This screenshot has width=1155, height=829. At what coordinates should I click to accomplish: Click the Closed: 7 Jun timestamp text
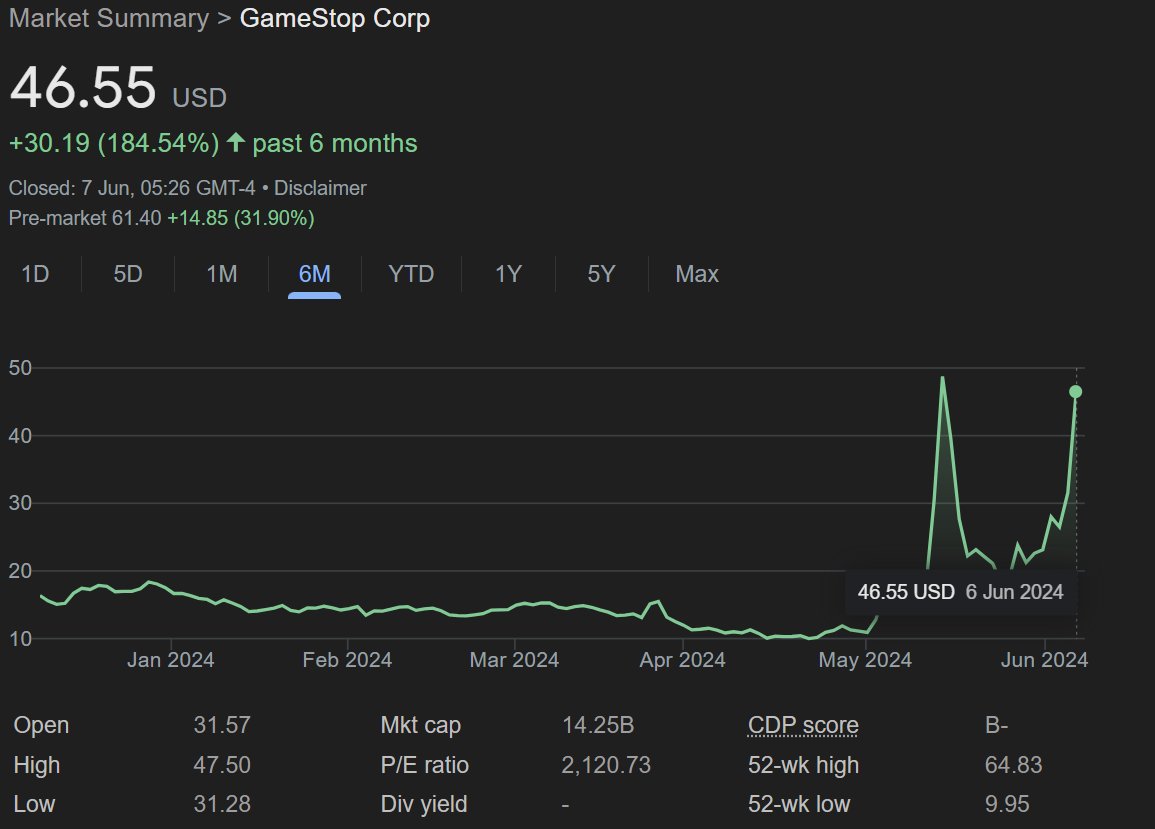132,188
